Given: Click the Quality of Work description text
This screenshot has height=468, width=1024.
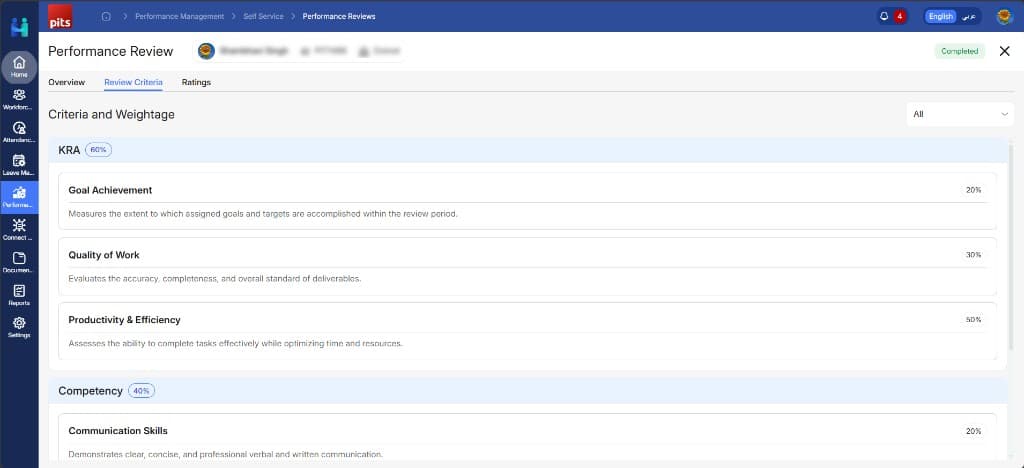Looking at the screenshot, I should (215, 279).
